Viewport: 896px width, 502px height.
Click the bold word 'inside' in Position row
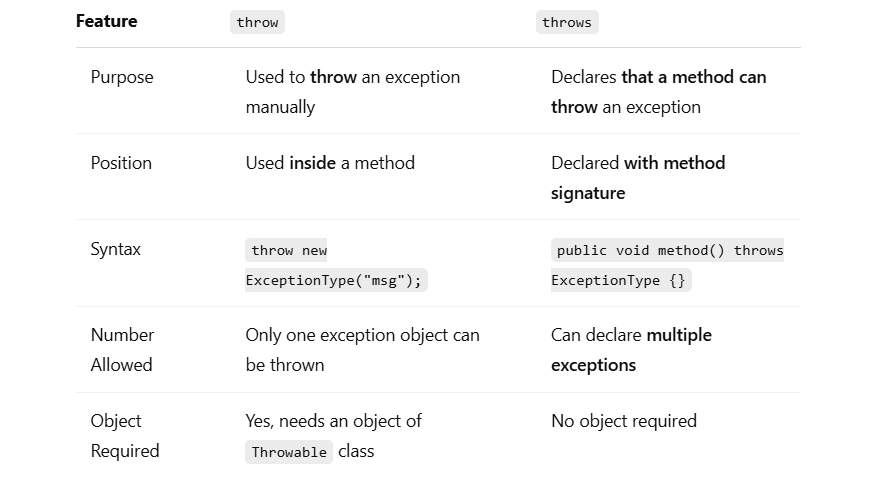313,163
